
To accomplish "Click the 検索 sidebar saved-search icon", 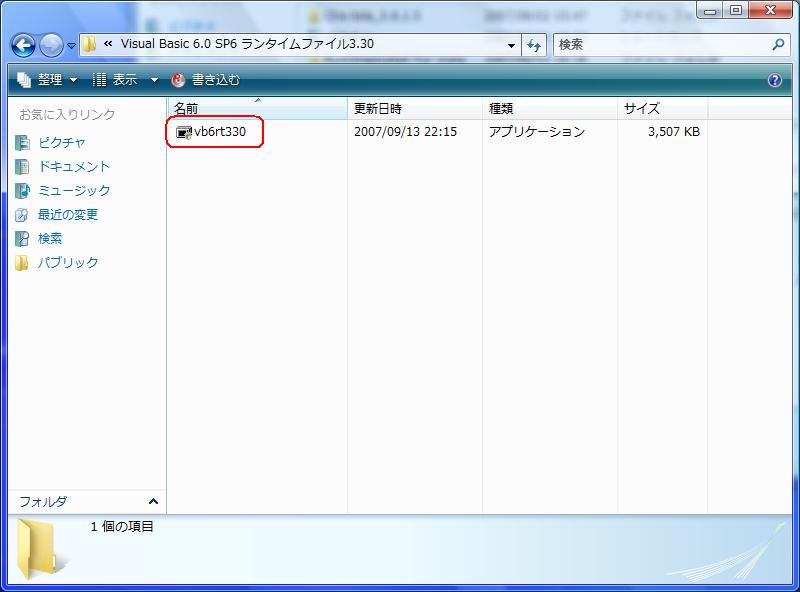I will [x=22, y=239].
